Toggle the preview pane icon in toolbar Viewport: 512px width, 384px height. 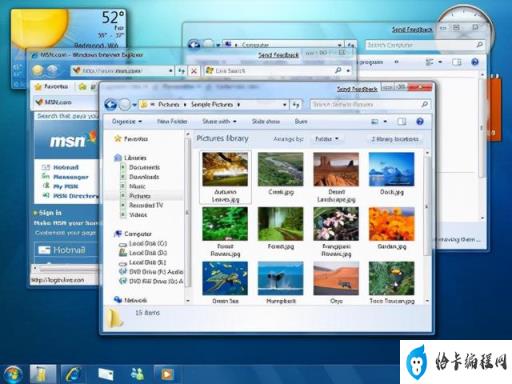(402, 121)
